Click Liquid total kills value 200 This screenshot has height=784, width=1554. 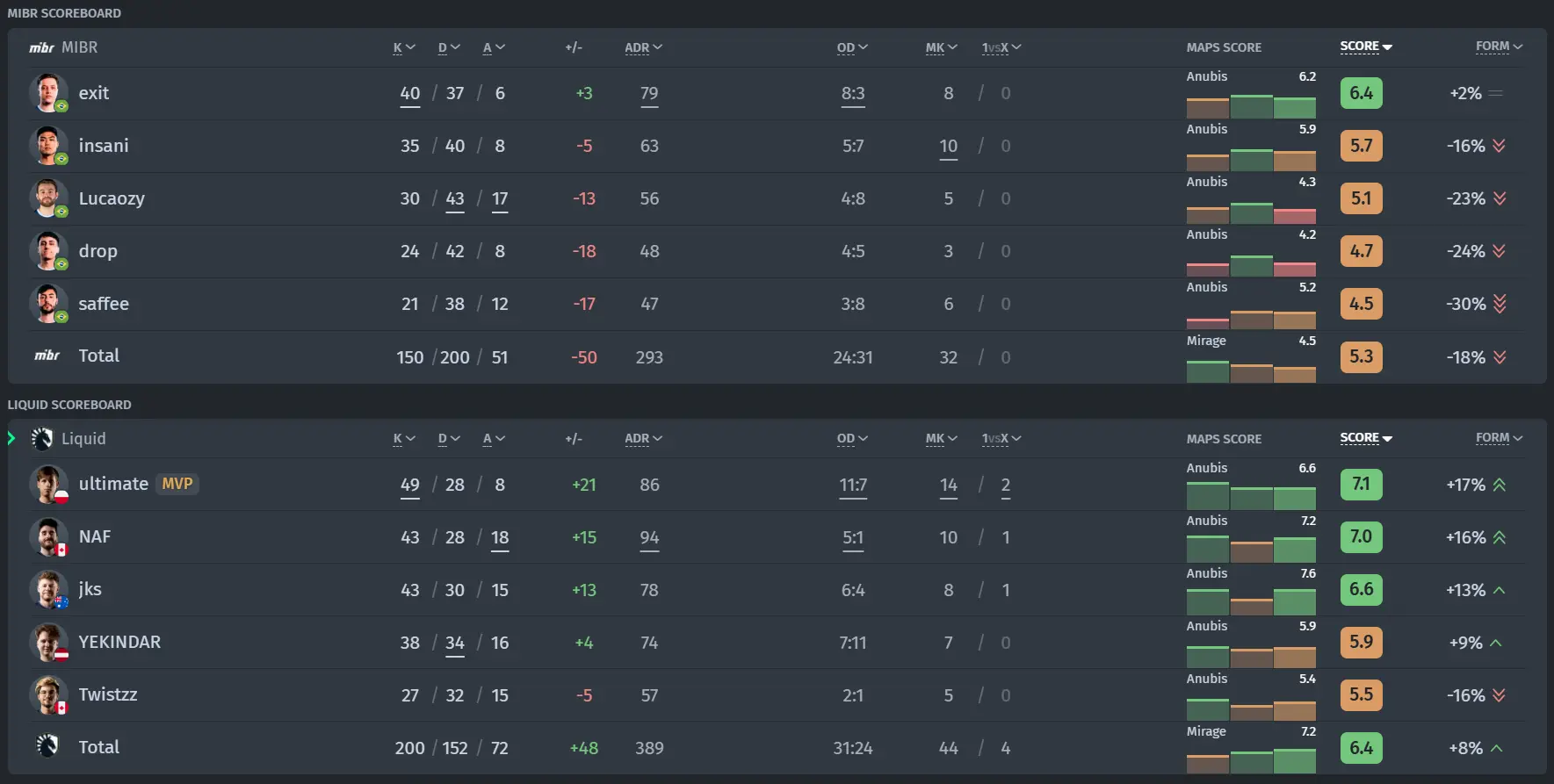(410, 748)
